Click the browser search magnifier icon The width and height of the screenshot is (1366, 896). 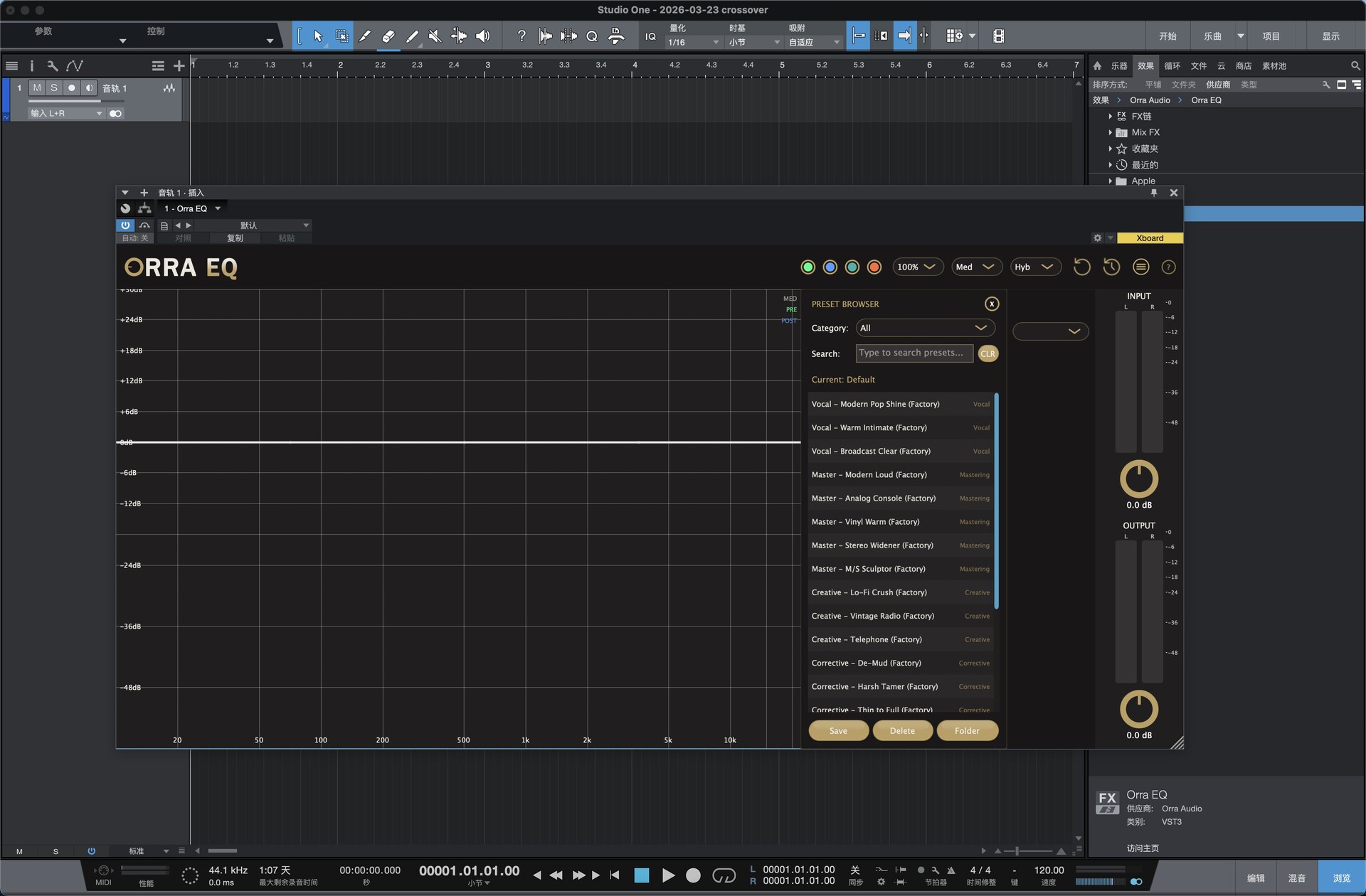point(1355,66)
